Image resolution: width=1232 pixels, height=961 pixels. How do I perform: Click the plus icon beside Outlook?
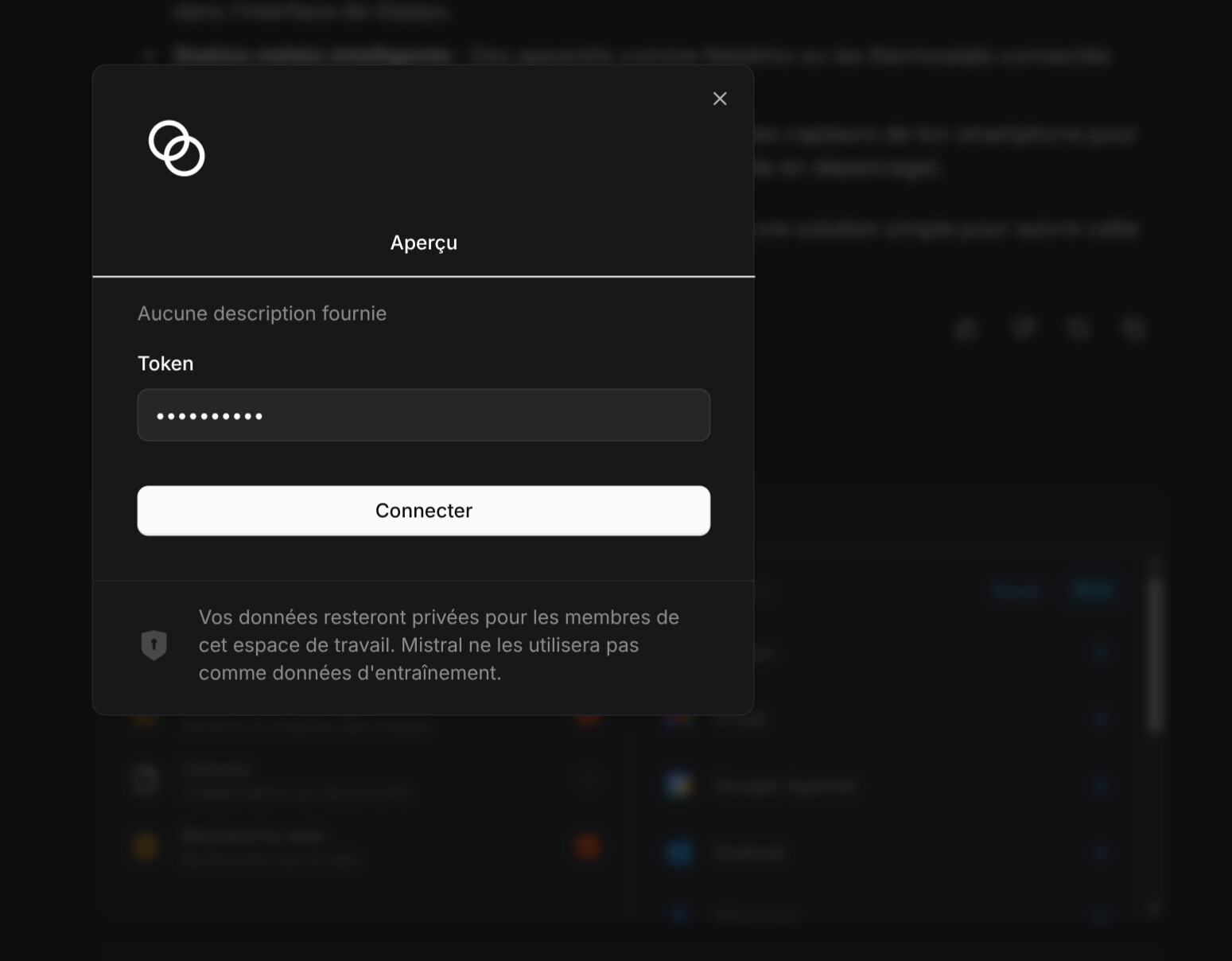pyautogui.click(x=1101, y=853)
